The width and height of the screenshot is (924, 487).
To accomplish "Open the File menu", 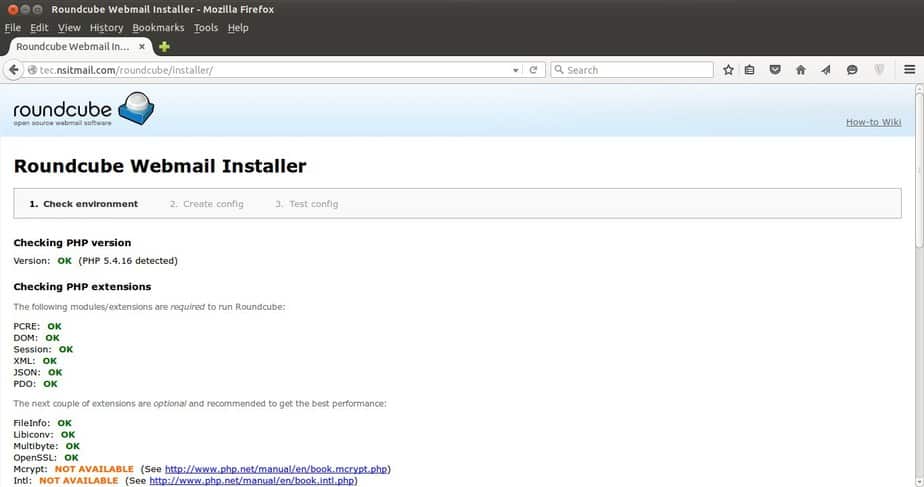I will coord(12,28).
